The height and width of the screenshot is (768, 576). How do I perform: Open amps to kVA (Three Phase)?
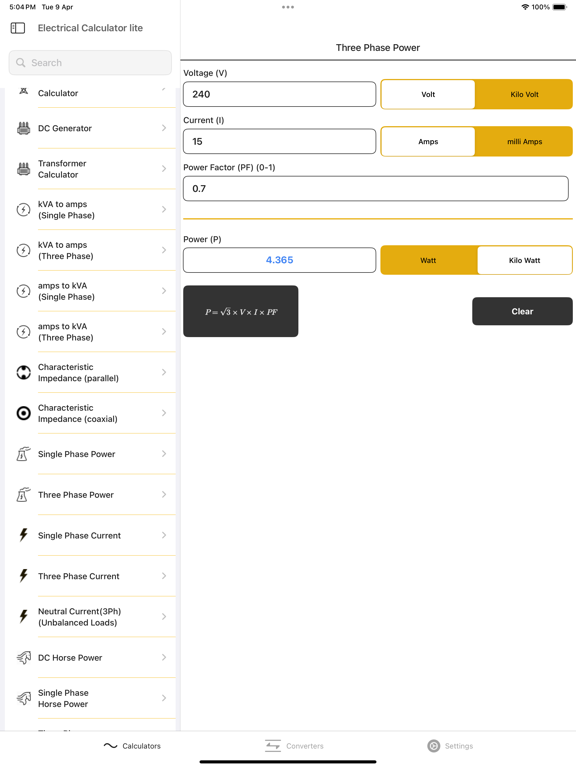pos(91,332)
